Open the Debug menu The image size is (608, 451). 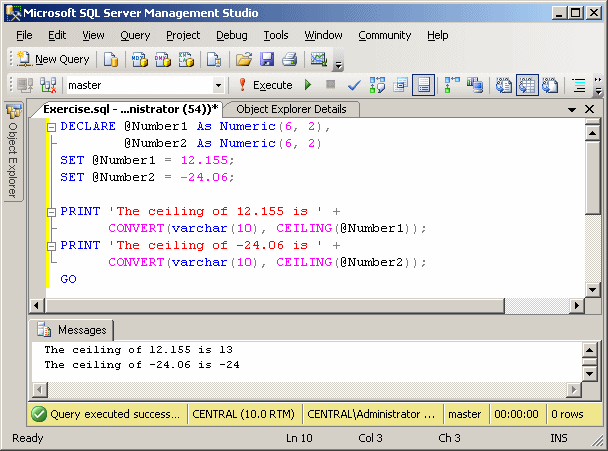tap(232, 35)
